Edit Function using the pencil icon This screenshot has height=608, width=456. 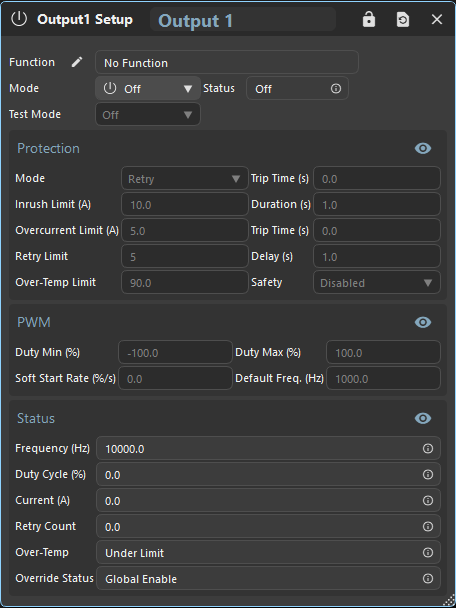(x=77, y=62)
